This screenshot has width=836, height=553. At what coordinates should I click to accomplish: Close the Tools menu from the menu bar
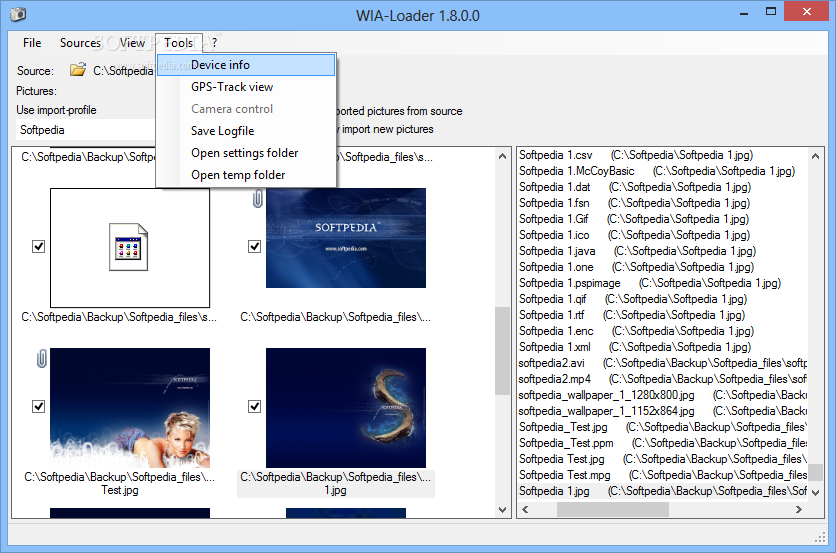point(179,43)
